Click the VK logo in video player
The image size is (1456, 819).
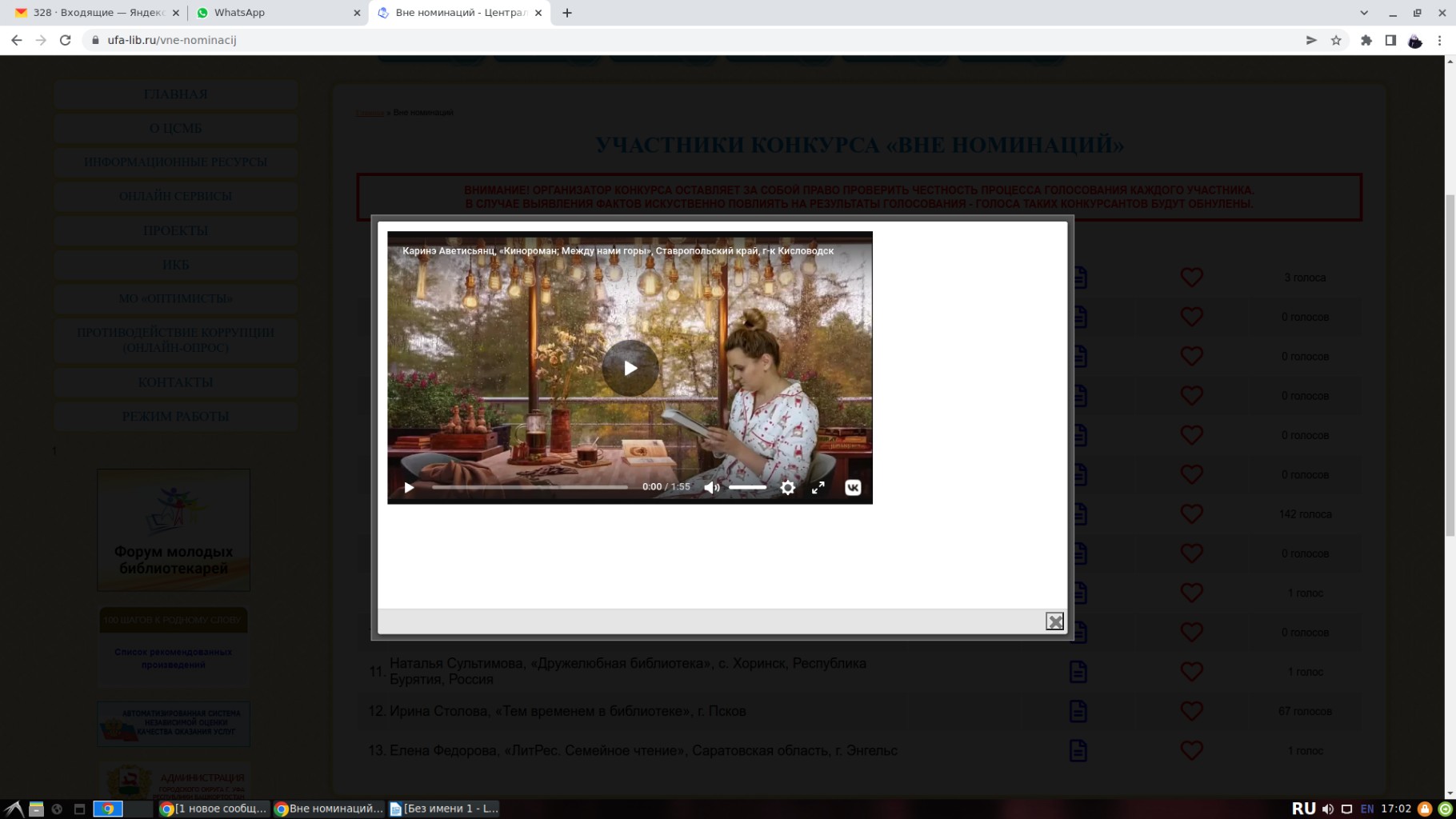853,487
